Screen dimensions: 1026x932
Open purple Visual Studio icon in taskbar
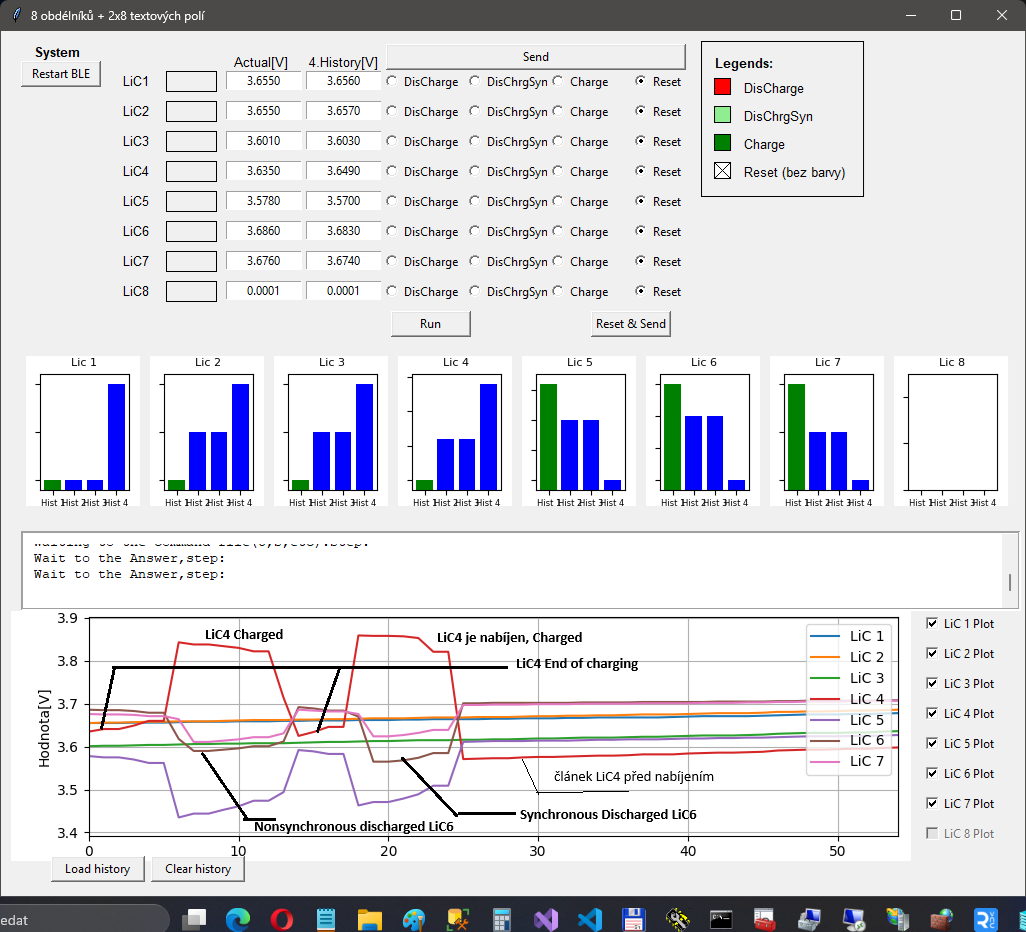point(545,919)
